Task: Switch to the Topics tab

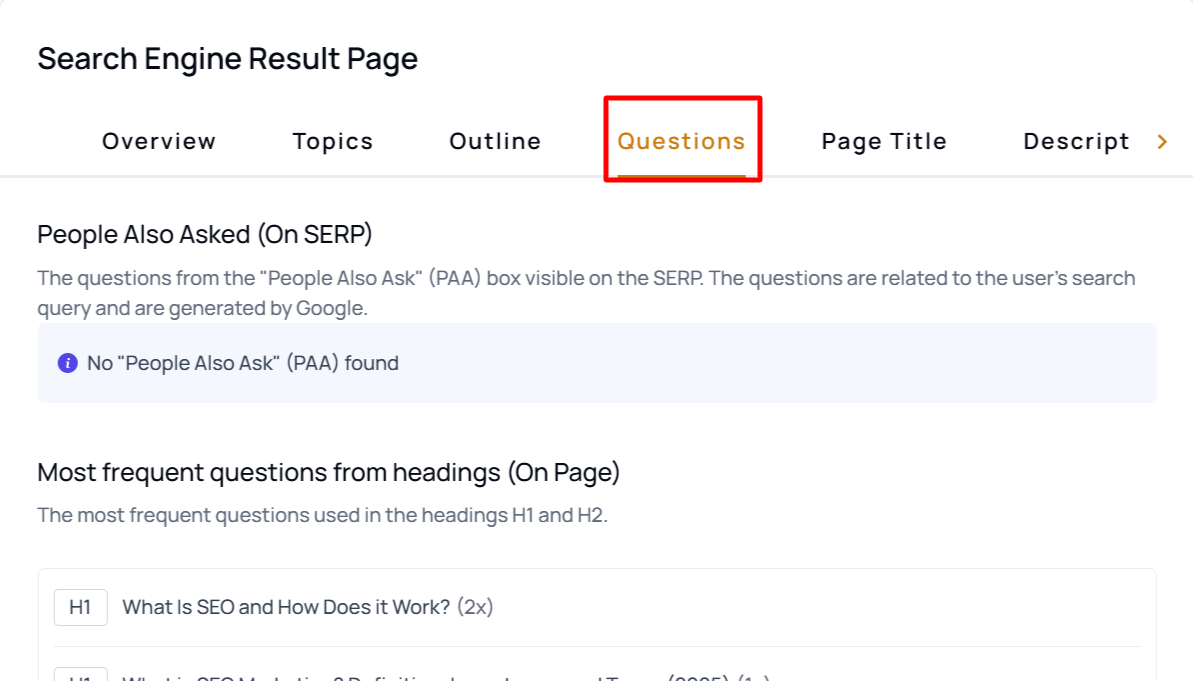Action: coord(333,141)
